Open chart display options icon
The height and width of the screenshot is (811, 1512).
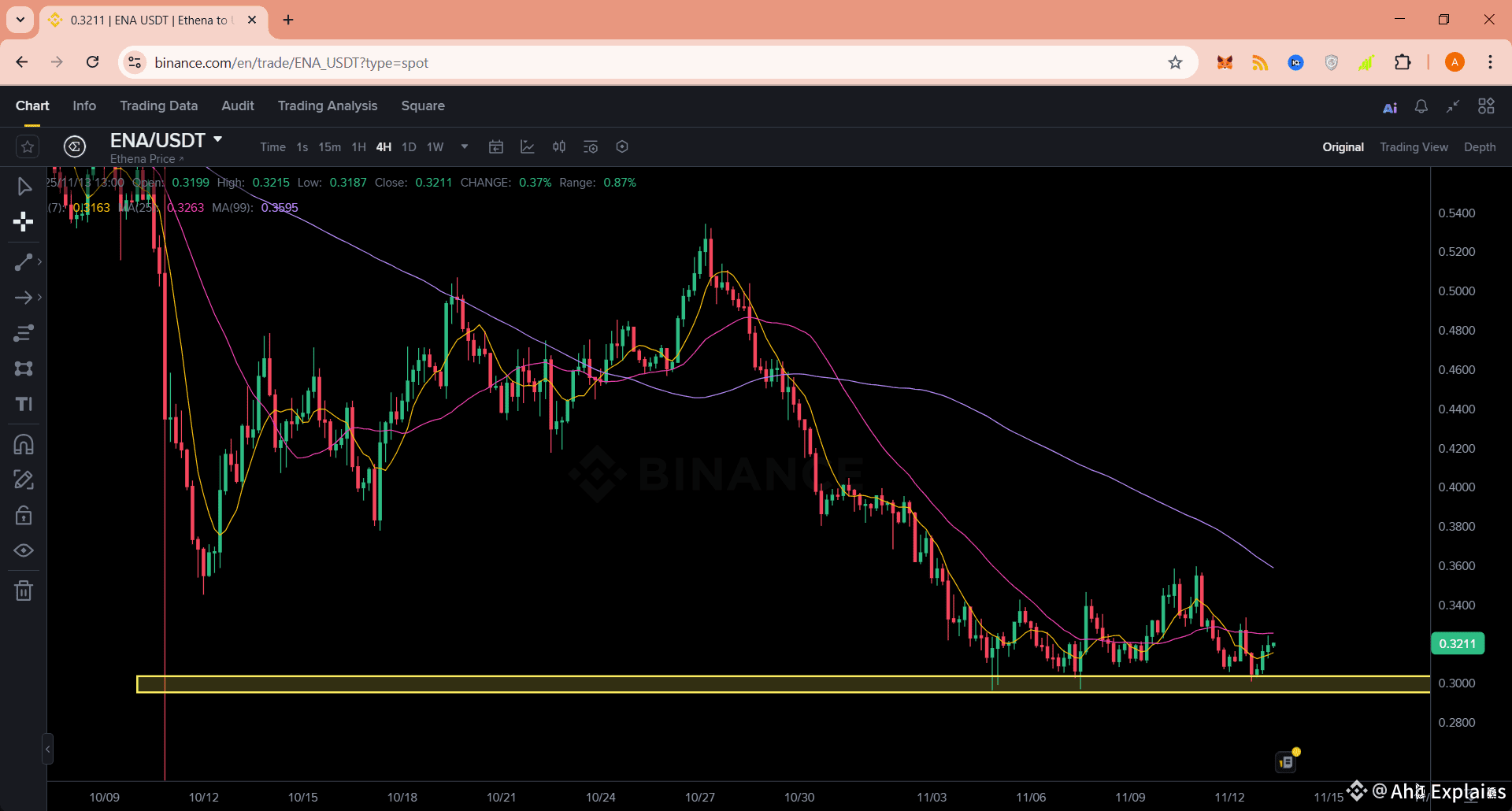(591, 146)
